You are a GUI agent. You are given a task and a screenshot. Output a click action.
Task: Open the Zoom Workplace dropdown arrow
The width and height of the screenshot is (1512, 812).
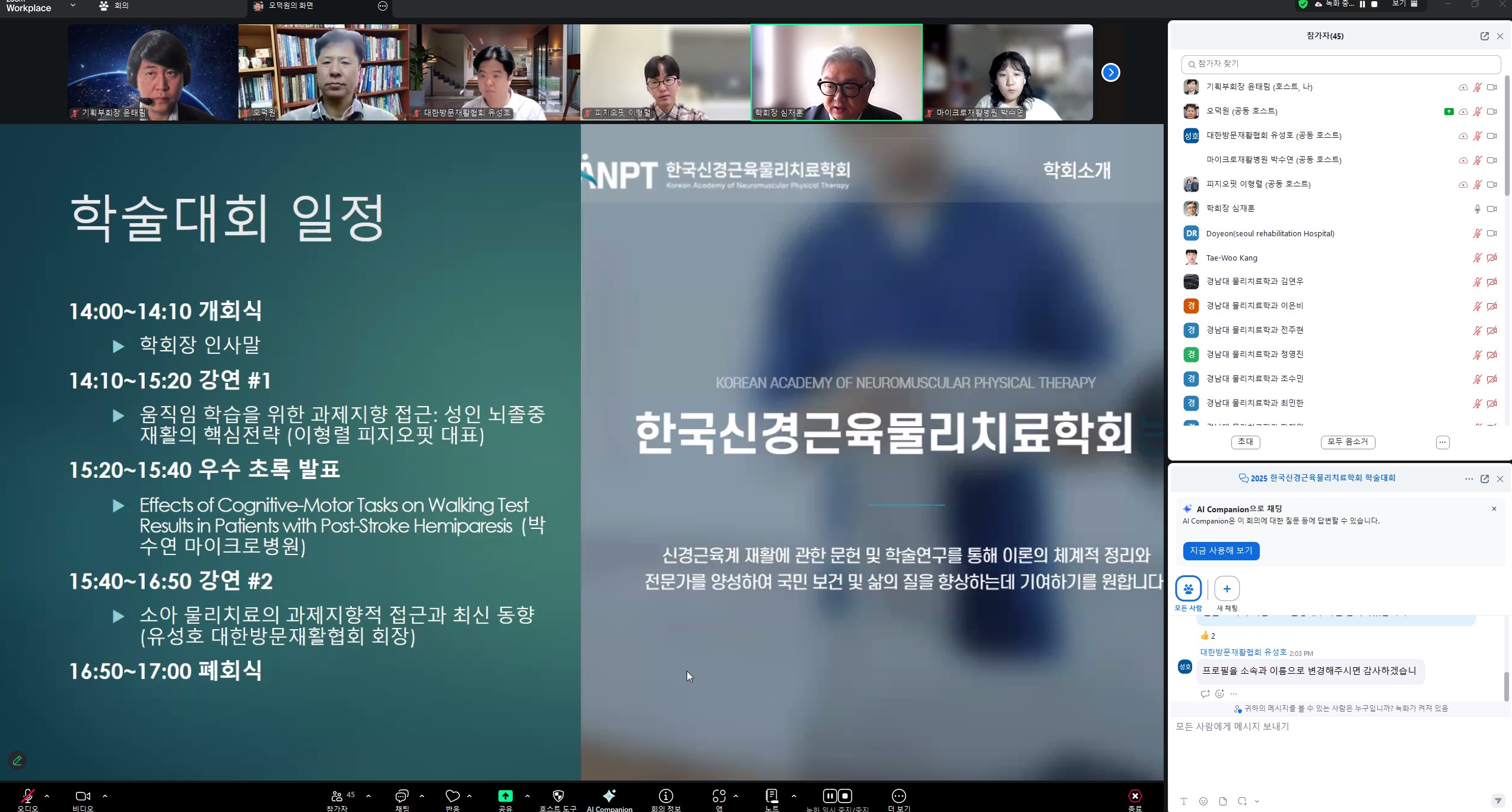click(72, 5)
